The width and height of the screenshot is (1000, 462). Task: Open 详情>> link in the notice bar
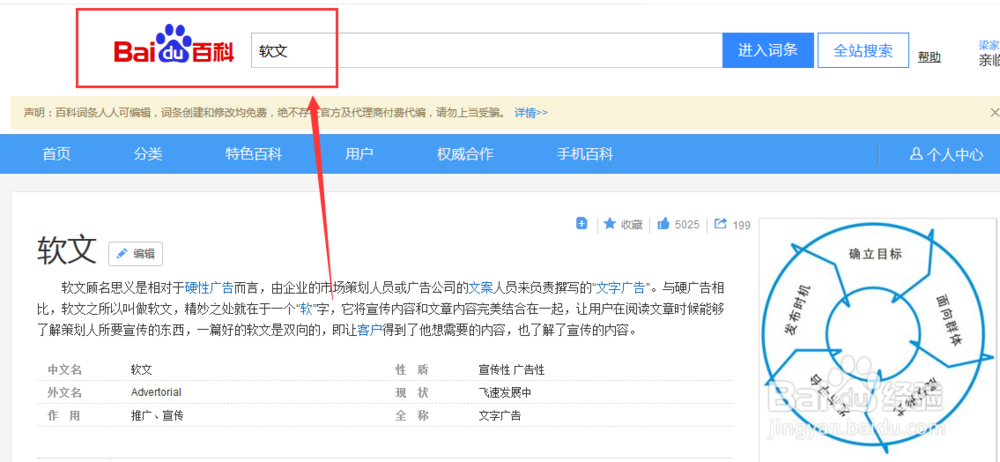[x=531, y=112]
